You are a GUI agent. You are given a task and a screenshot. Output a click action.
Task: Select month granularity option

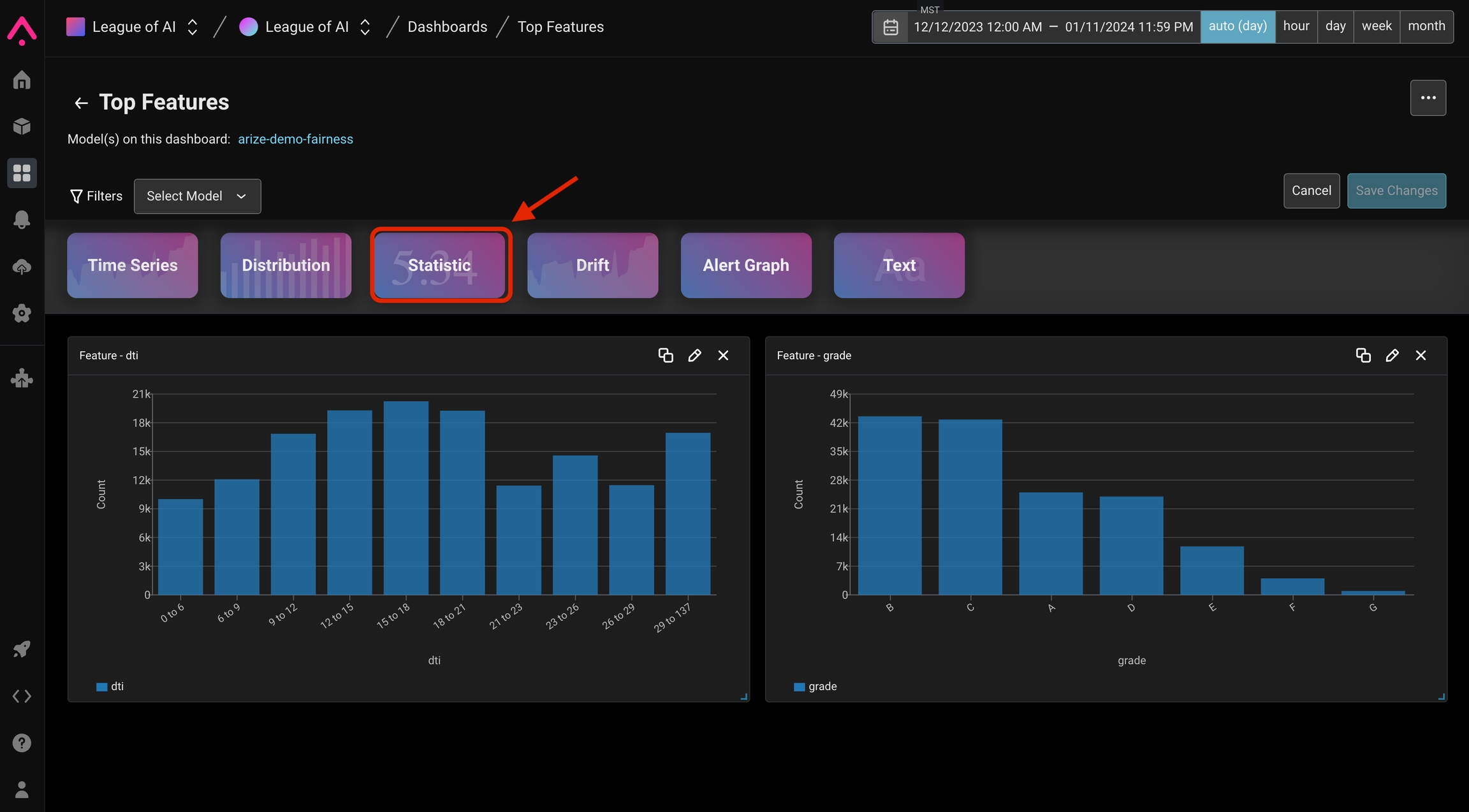[x=1426, y=26]
